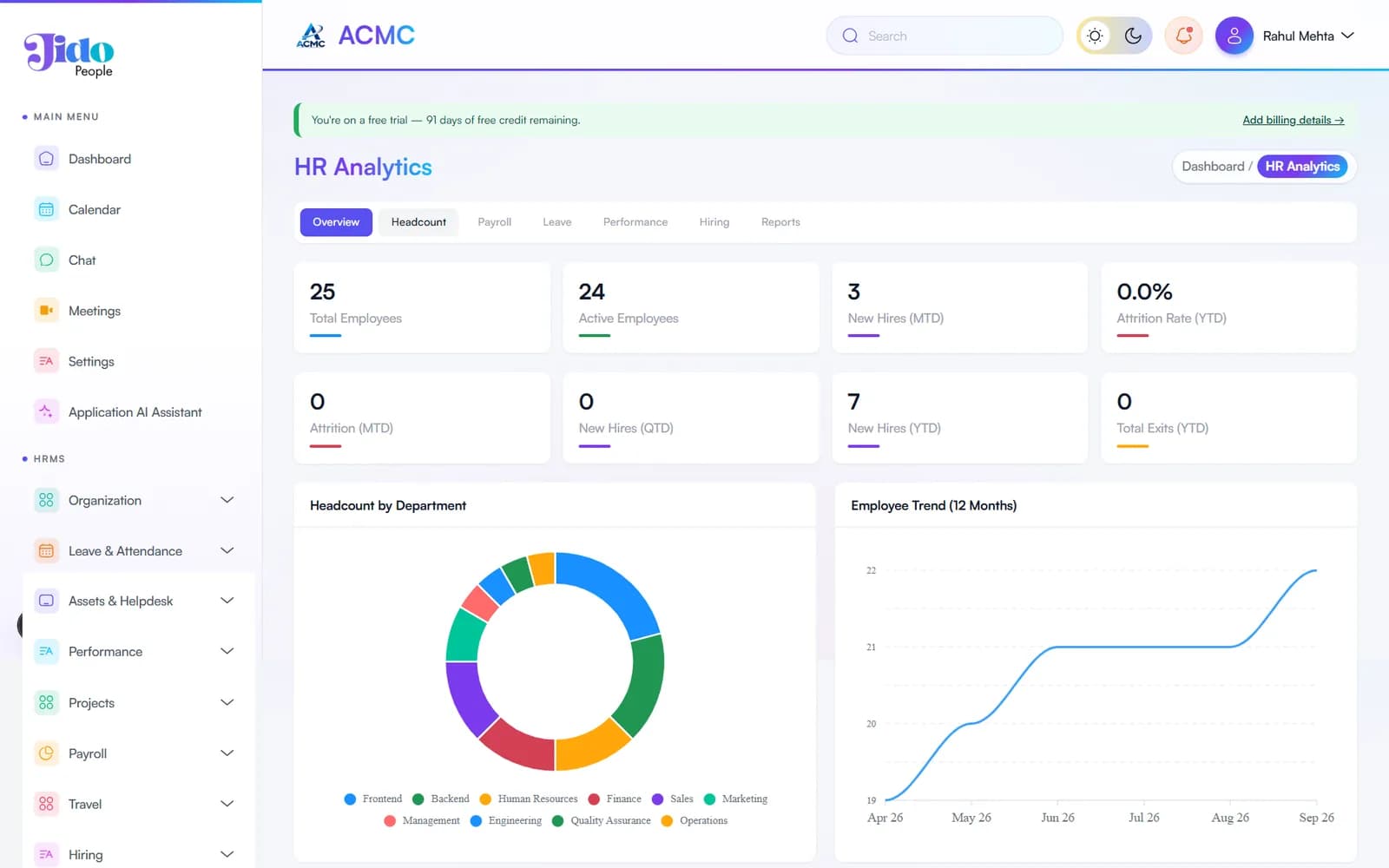Image resolution: width=1389 pixels, height=868 pixels.
Task: Toggle Backend series in donut legend
Action: [x=441, y=799]
